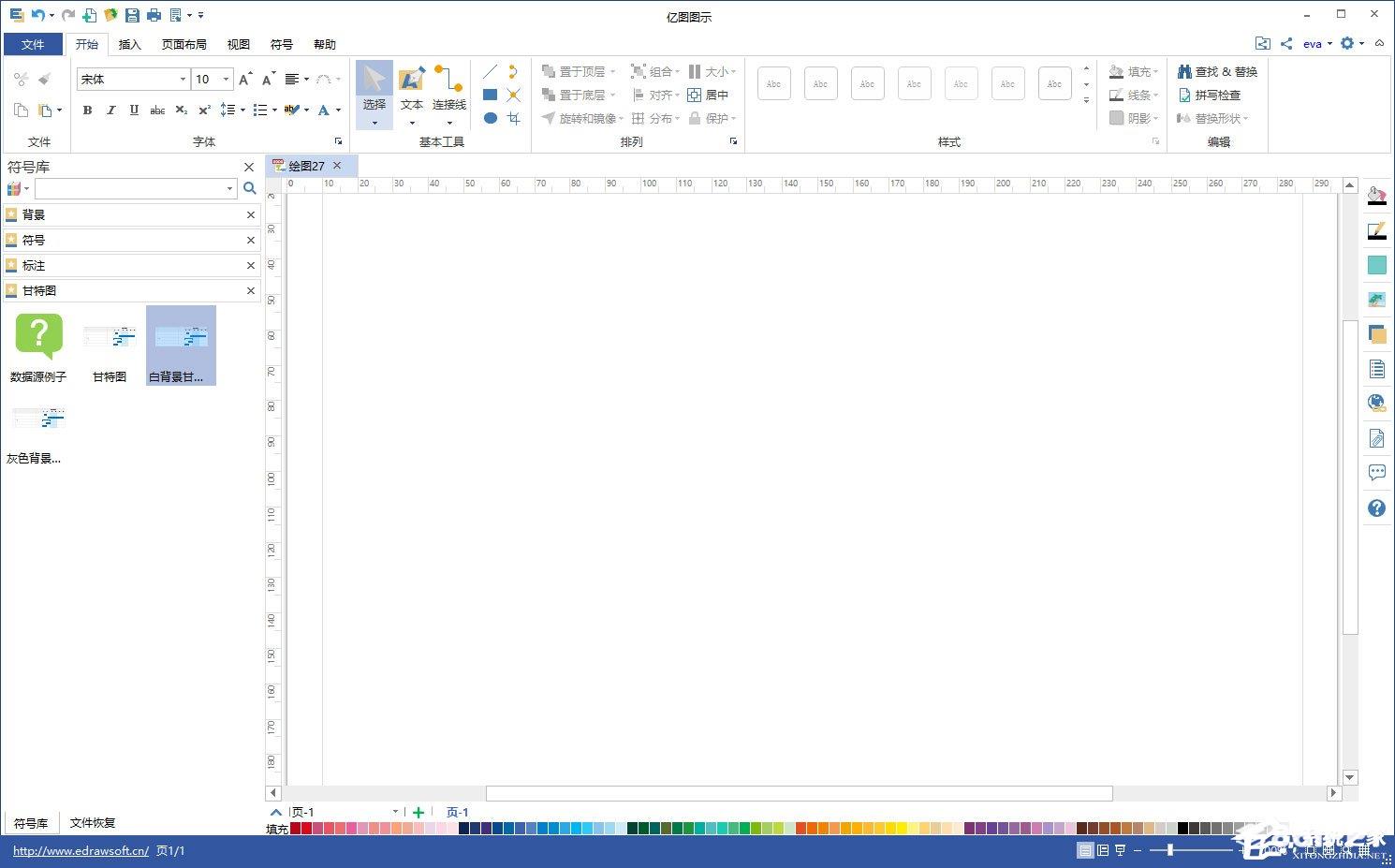Viewport: 1395px width, 868px height.
Task: Pick the black swatch in fill palette
Action: pyautogui.click(x=1182, y=829)
